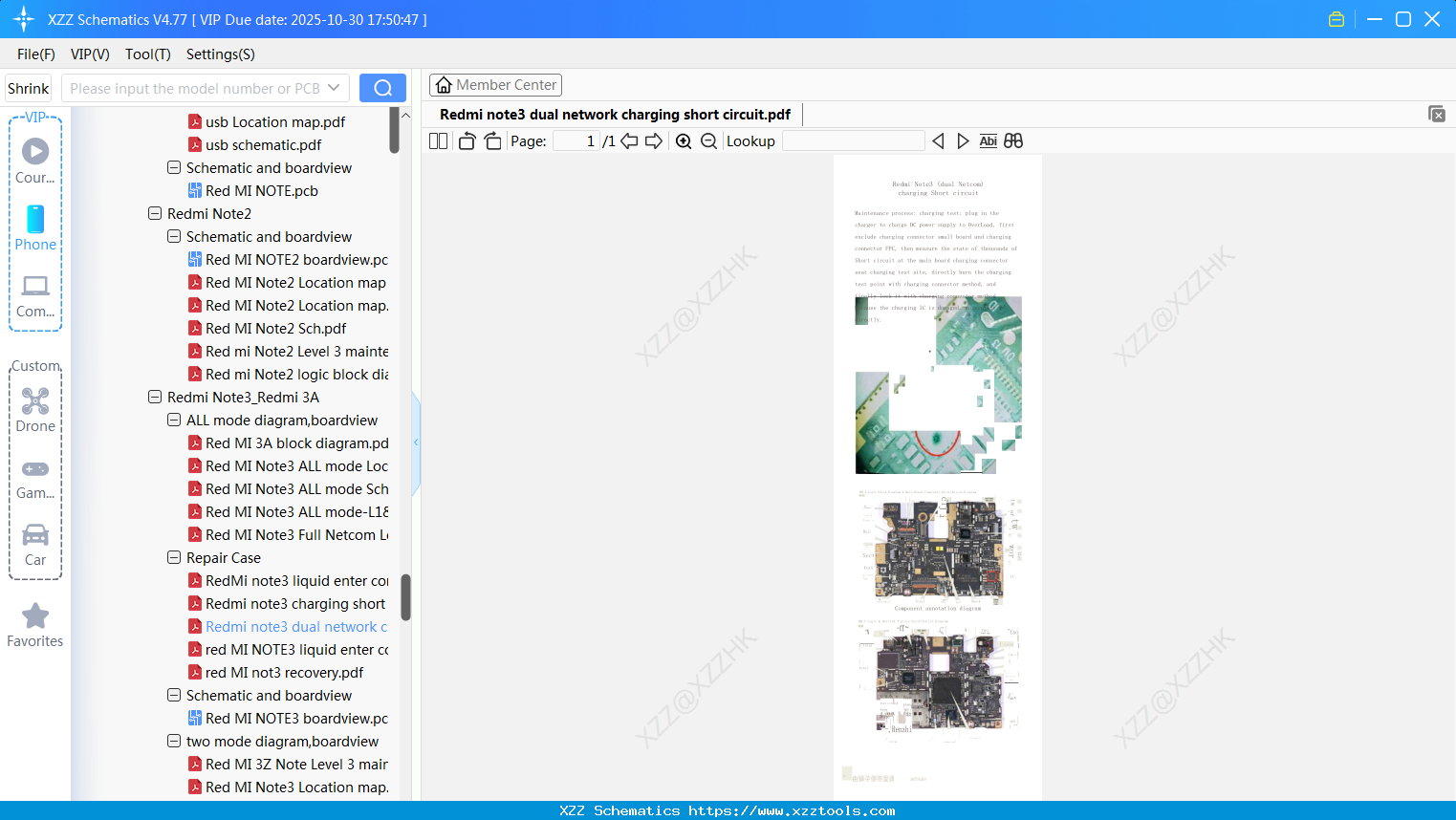Viewport: 1456px width, 820px height.
Task: Collapse Schematic and boardview above Red MI NOTE3 boardview
Action: point(174,695)
